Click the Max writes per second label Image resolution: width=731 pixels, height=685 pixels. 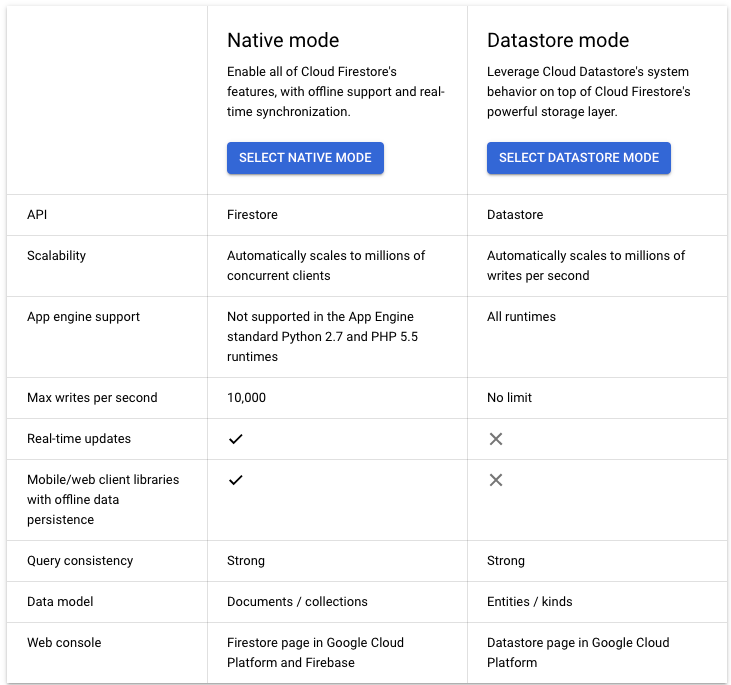click(92, 398)
